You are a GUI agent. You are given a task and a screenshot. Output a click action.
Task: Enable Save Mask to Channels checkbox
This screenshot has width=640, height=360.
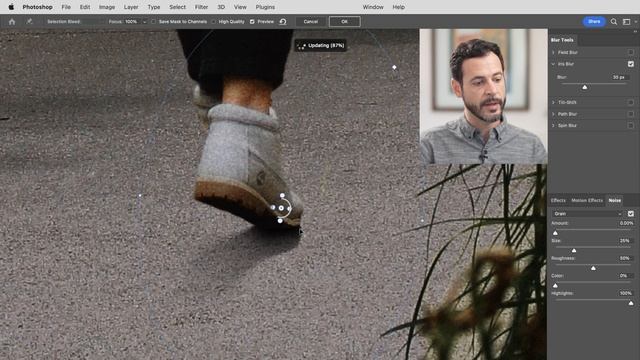coord(153,22)
